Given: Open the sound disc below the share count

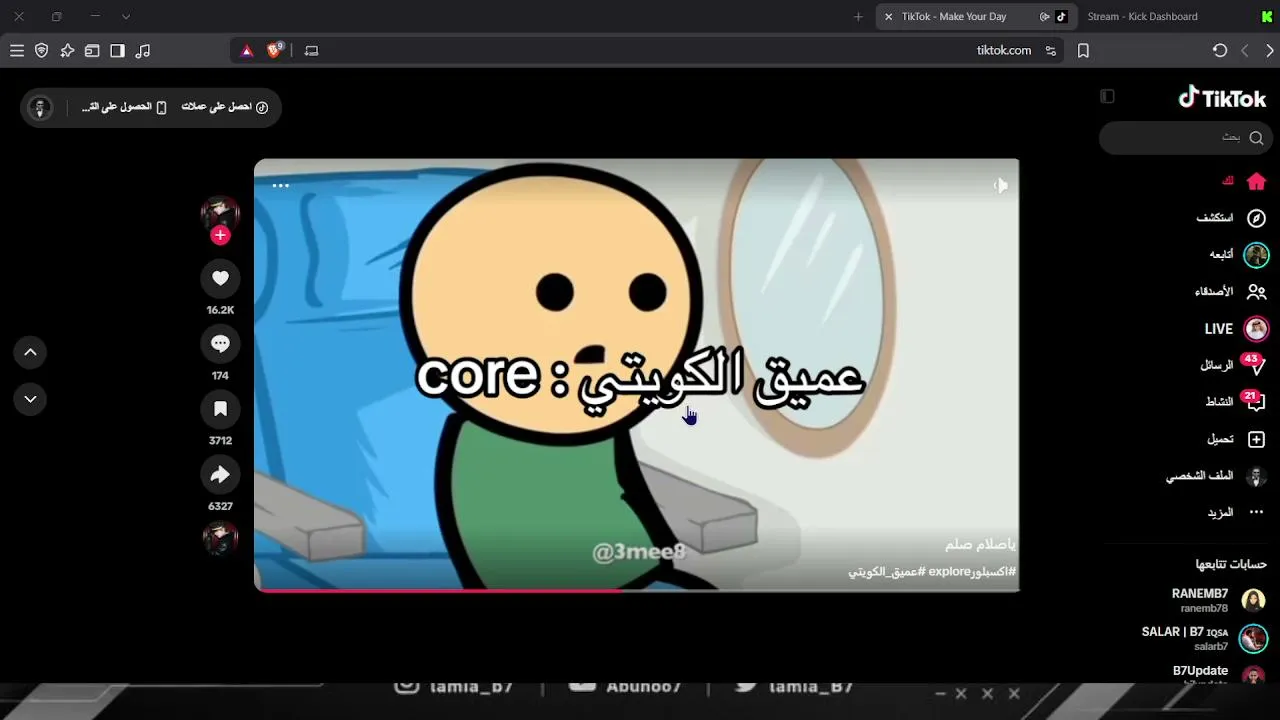Looking at the screenshot, I should (x=220, y=540).
